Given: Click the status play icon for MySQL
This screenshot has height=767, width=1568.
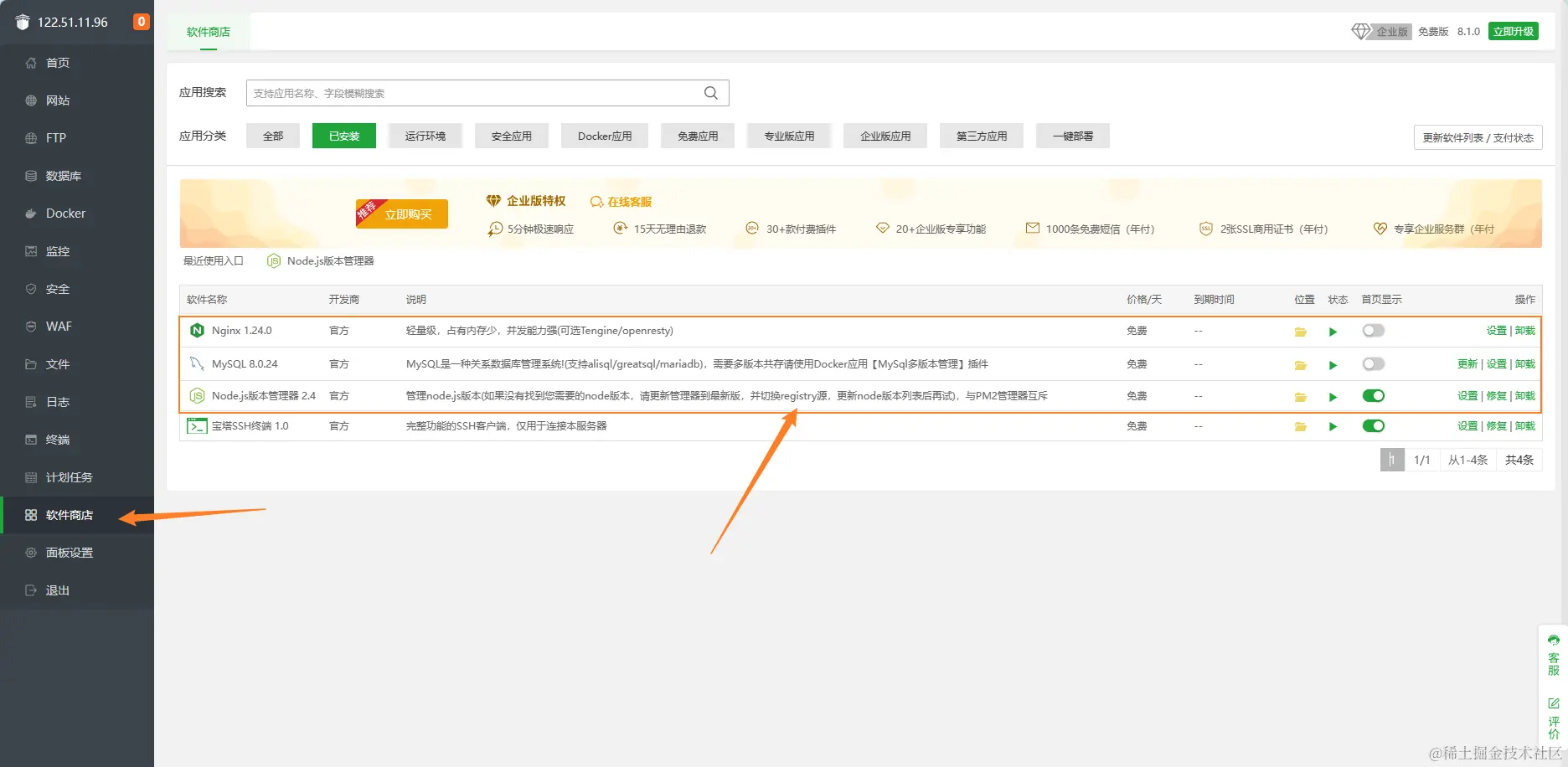Looking at the screenshot, I should 1333,365.
